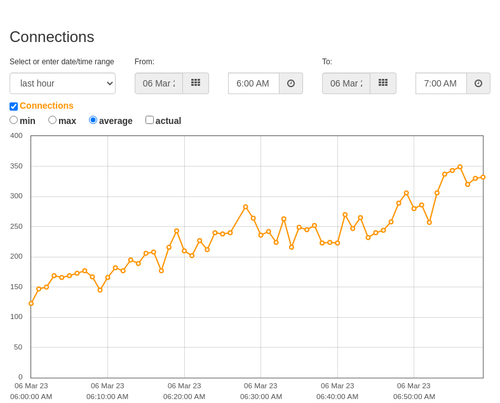Viewport: 500px width, 403px height.
Task: Select the max radio button
Action: pos(52,120)
